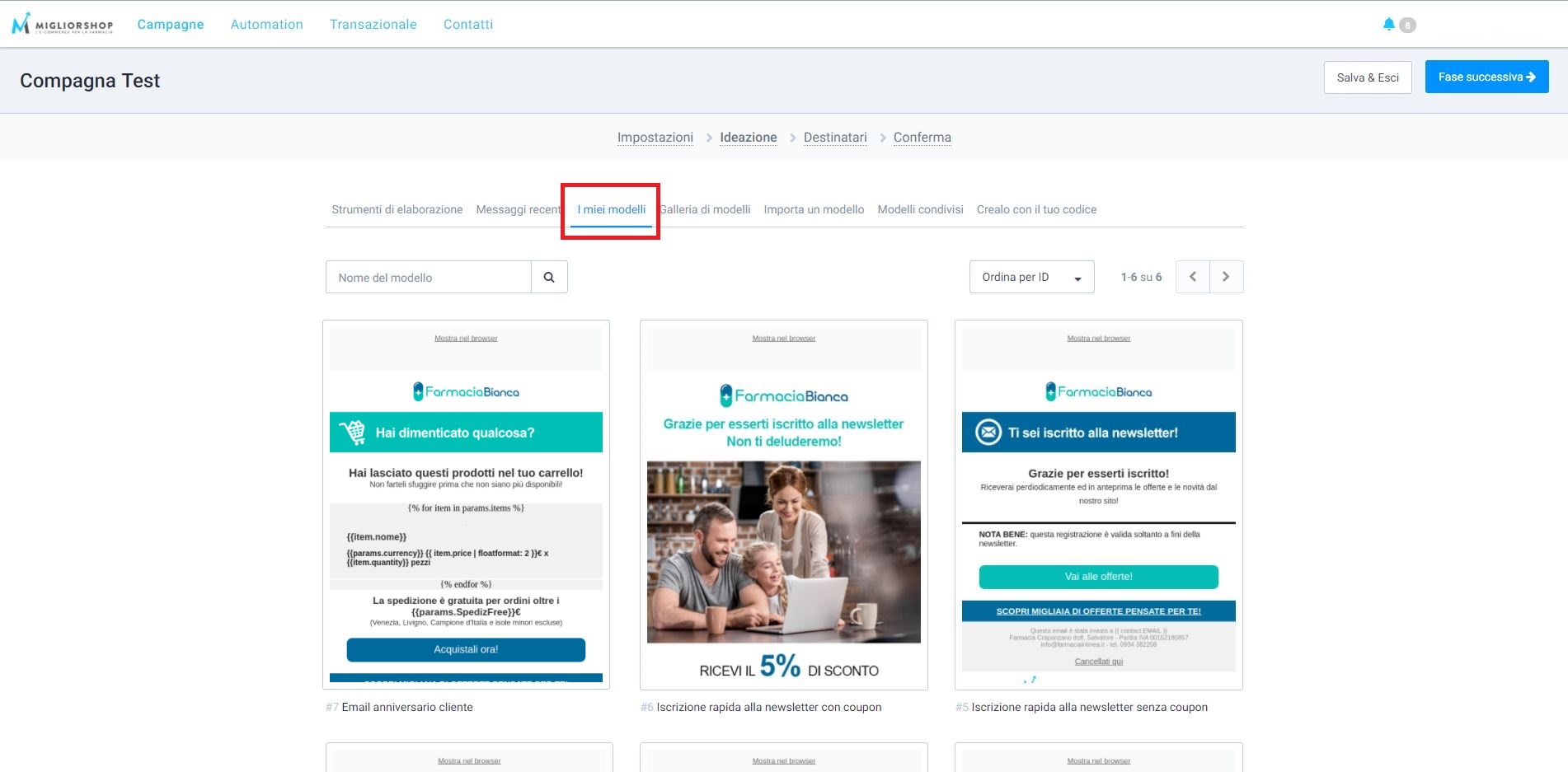The height and width of the screenshot is (772, 1568).
Task: Go to next page of templates
Action: coord(1226,277)
